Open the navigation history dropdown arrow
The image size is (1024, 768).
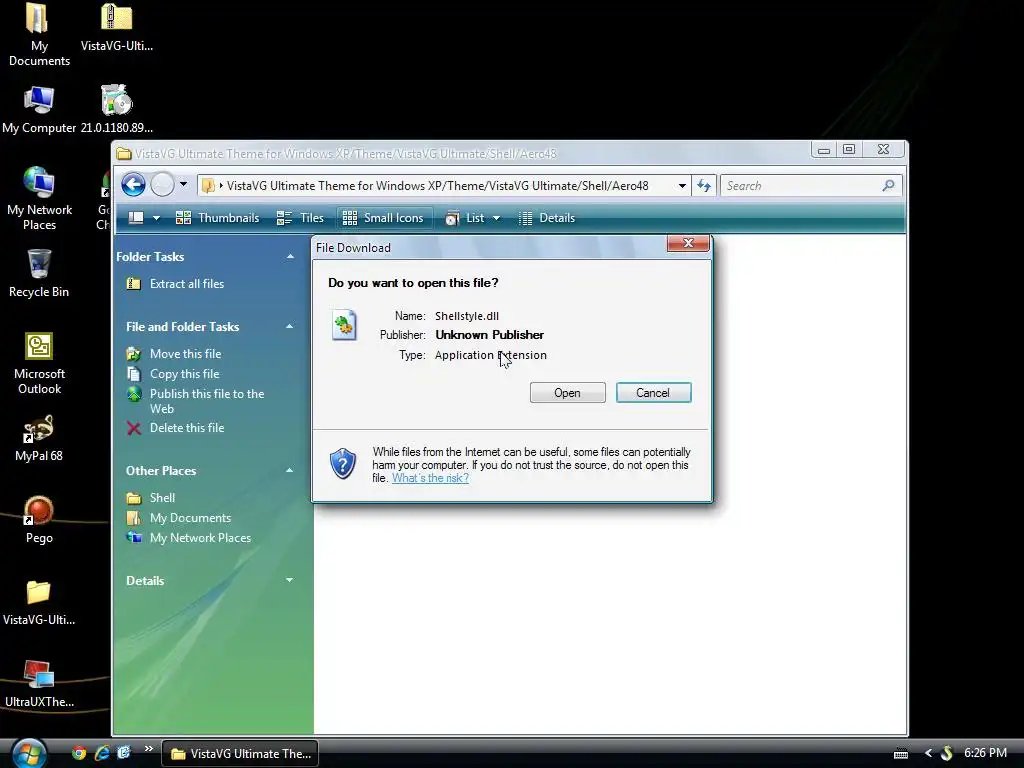[184, 185]
